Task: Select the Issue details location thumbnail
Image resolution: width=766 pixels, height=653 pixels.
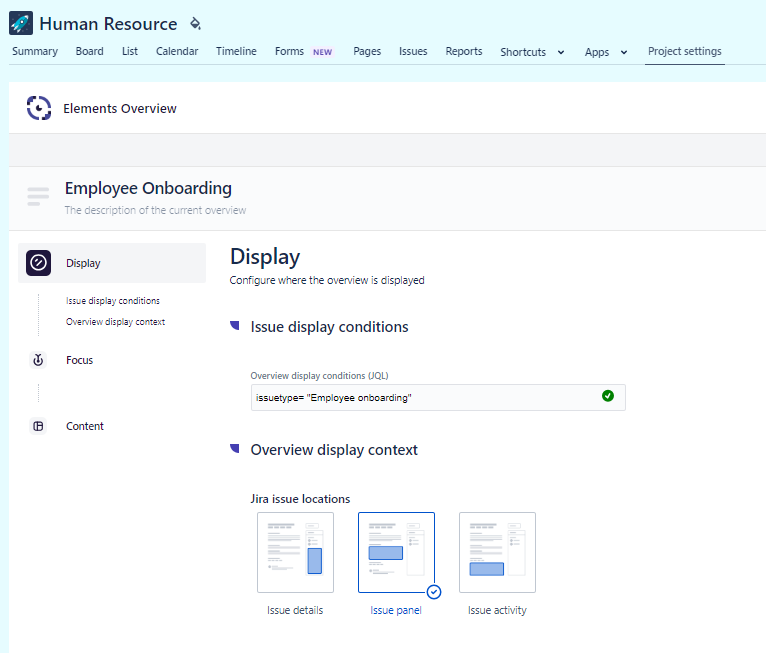Action: (295, 552)
